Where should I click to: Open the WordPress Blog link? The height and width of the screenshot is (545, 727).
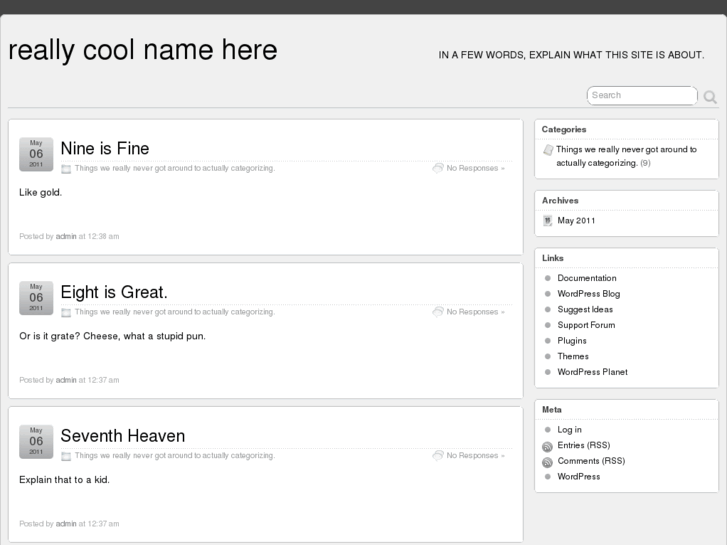click(x=589, y=294)
